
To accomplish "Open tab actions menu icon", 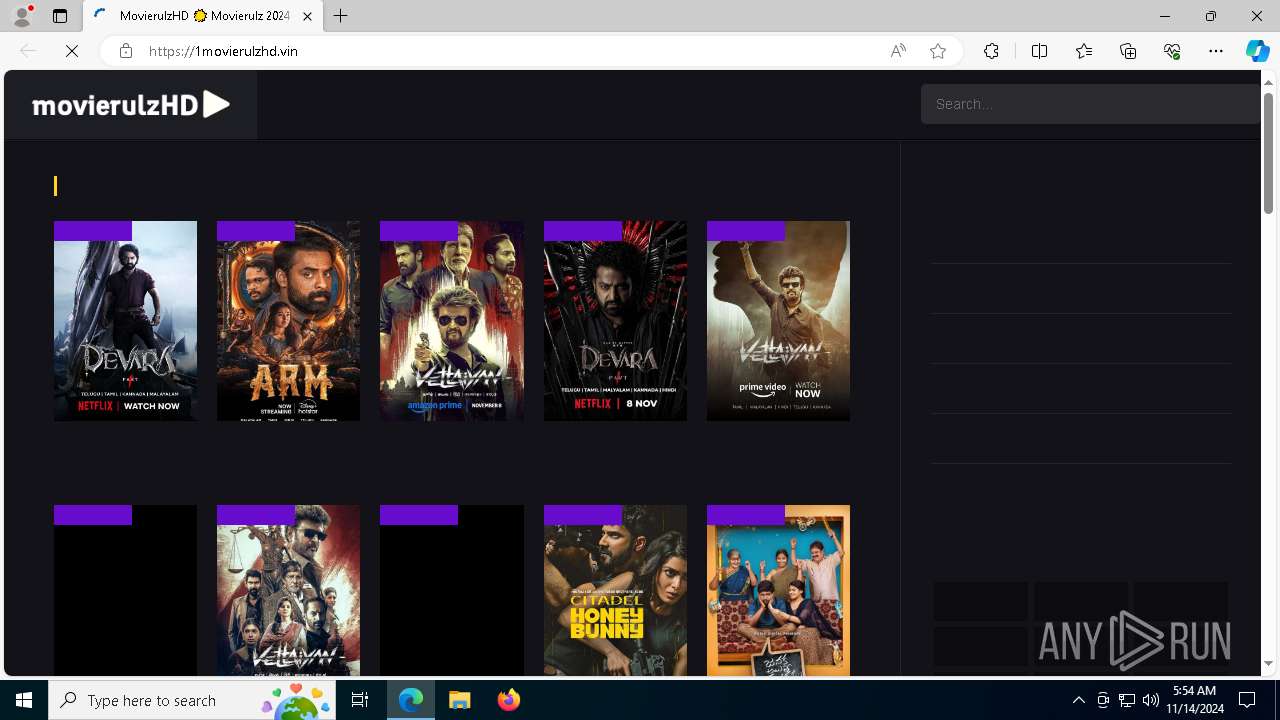I will click(60, 16).
